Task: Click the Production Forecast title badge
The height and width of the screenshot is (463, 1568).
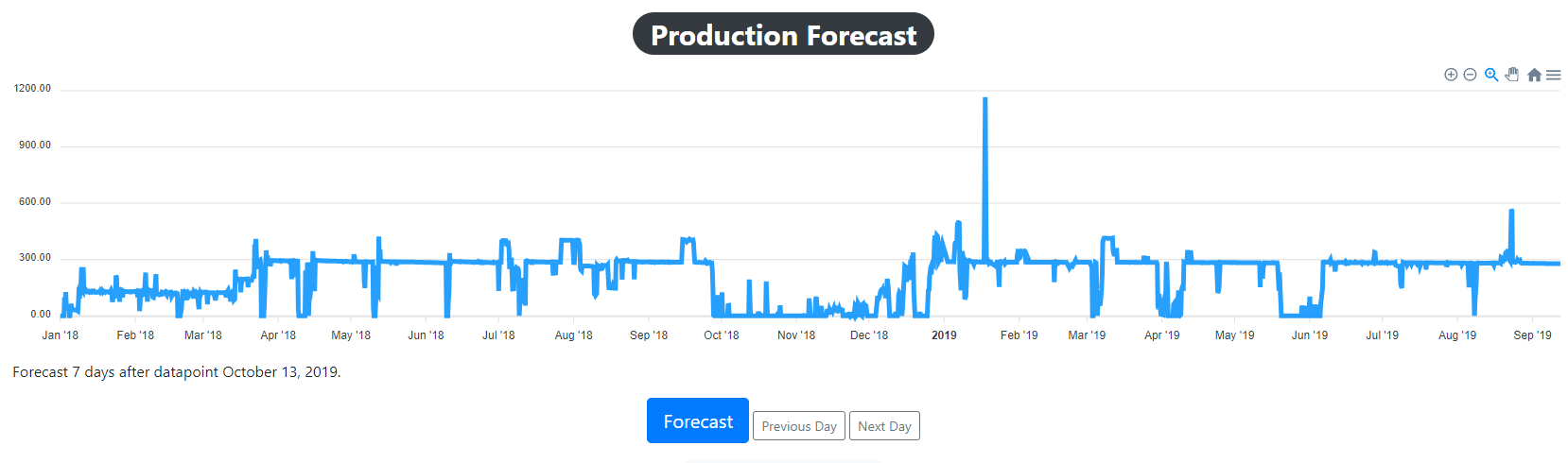Action: click(783, 35)
